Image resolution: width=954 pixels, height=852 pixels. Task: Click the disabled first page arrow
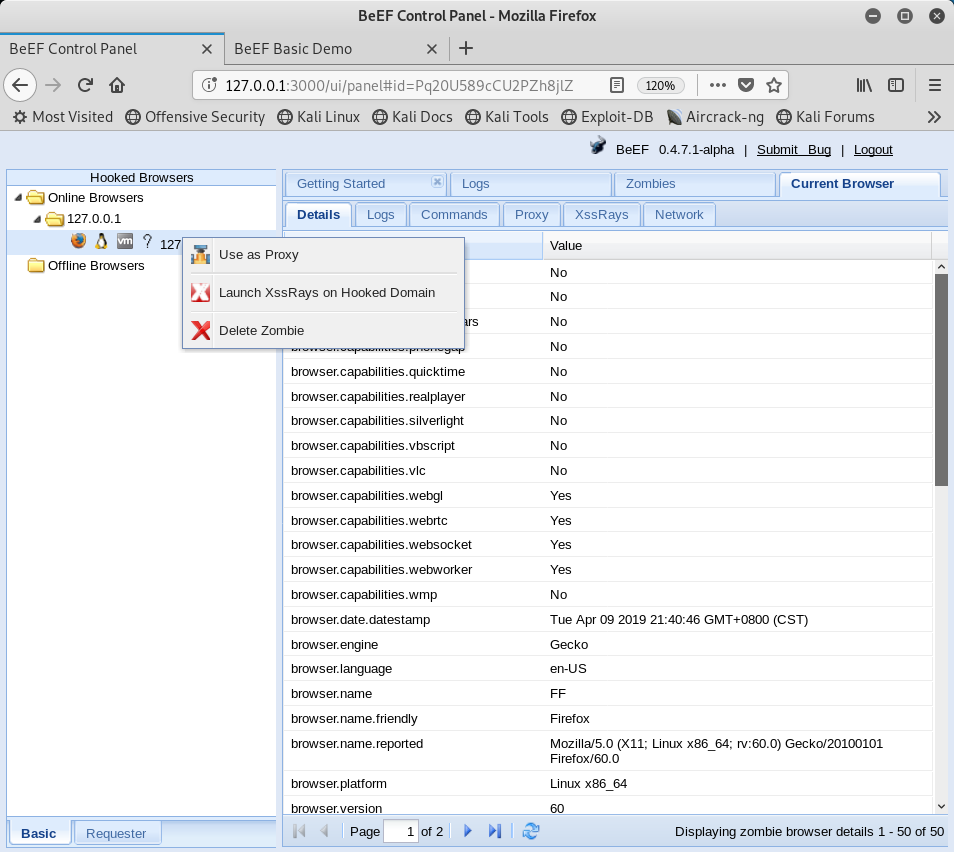point(299,831)
